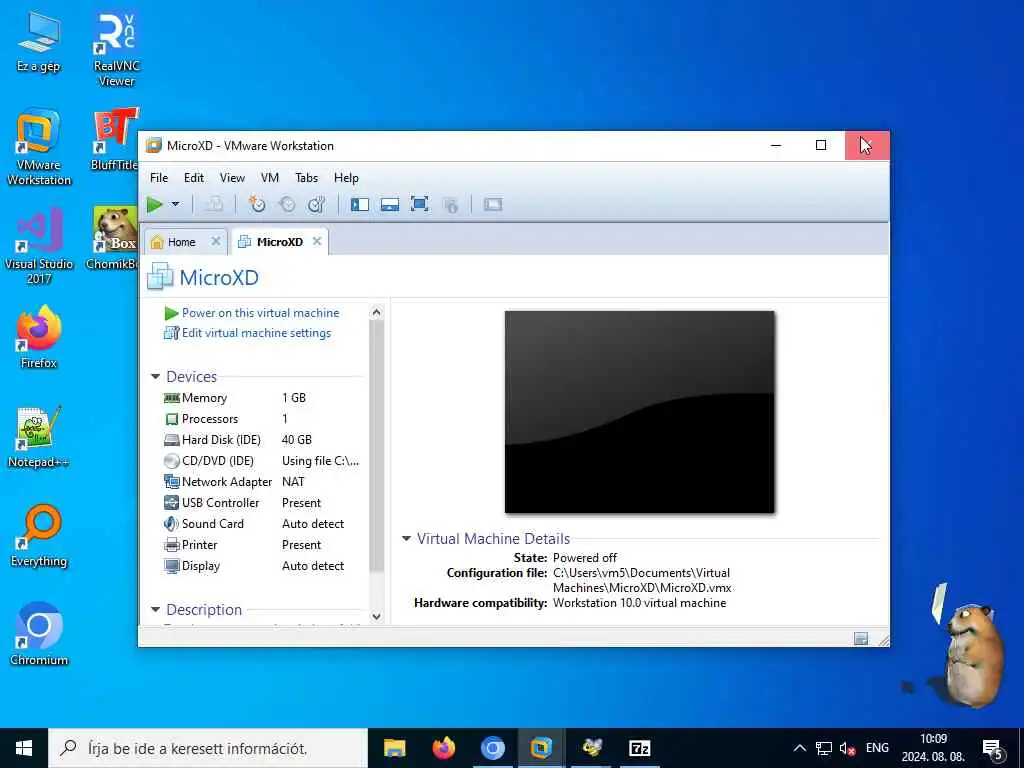This screenshot has width=1024, height=768.
Task: Open the Tabs menu
Action: pyautogui.click(x=306, y=178)
